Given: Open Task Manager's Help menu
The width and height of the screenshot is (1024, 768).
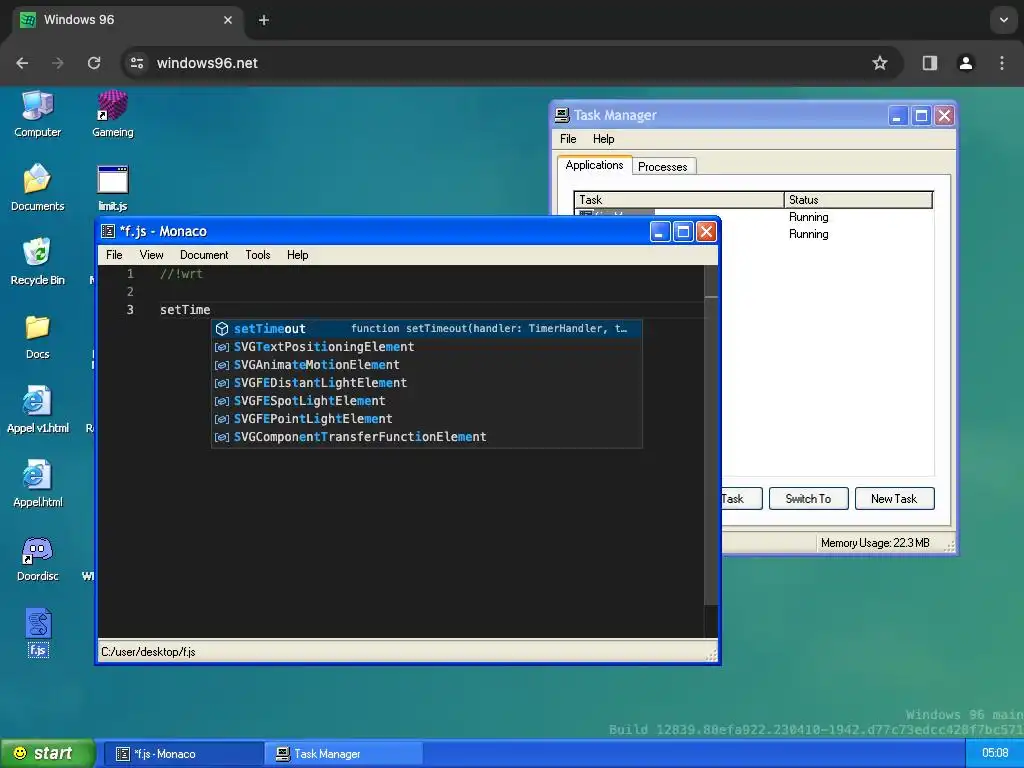Looking at the screenshot, I should [603, 138].
